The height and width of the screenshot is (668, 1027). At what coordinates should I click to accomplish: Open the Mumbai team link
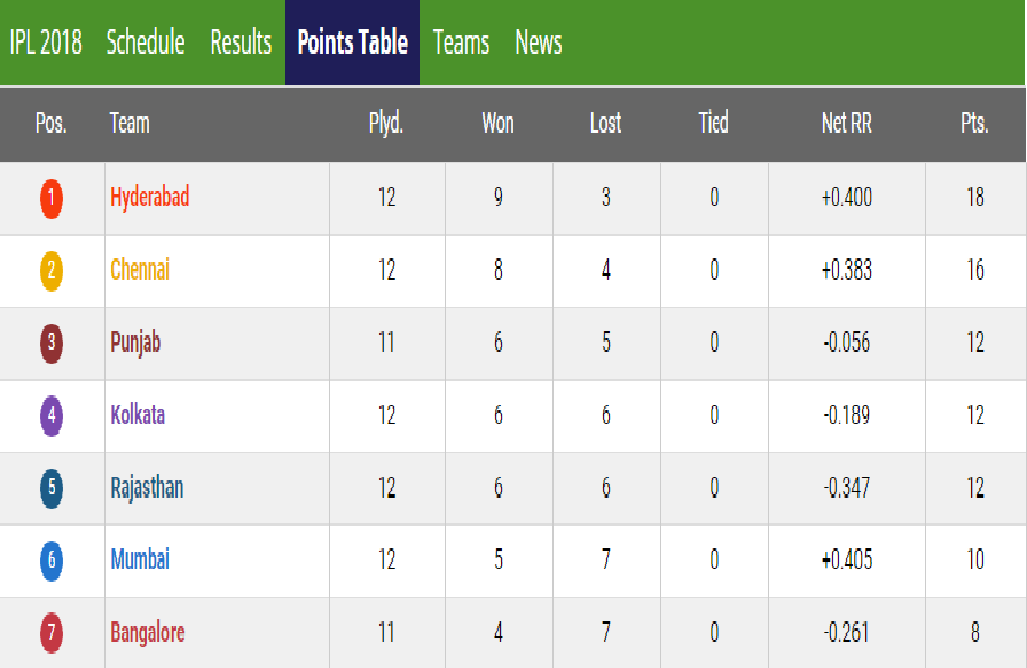tap(139, 559)
